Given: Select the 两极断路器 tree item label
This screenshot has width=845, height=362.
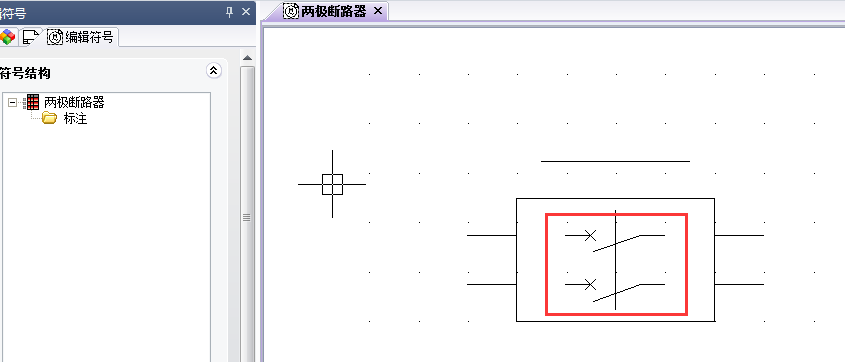Looking at the screenshot, I should tap(74, 102).
